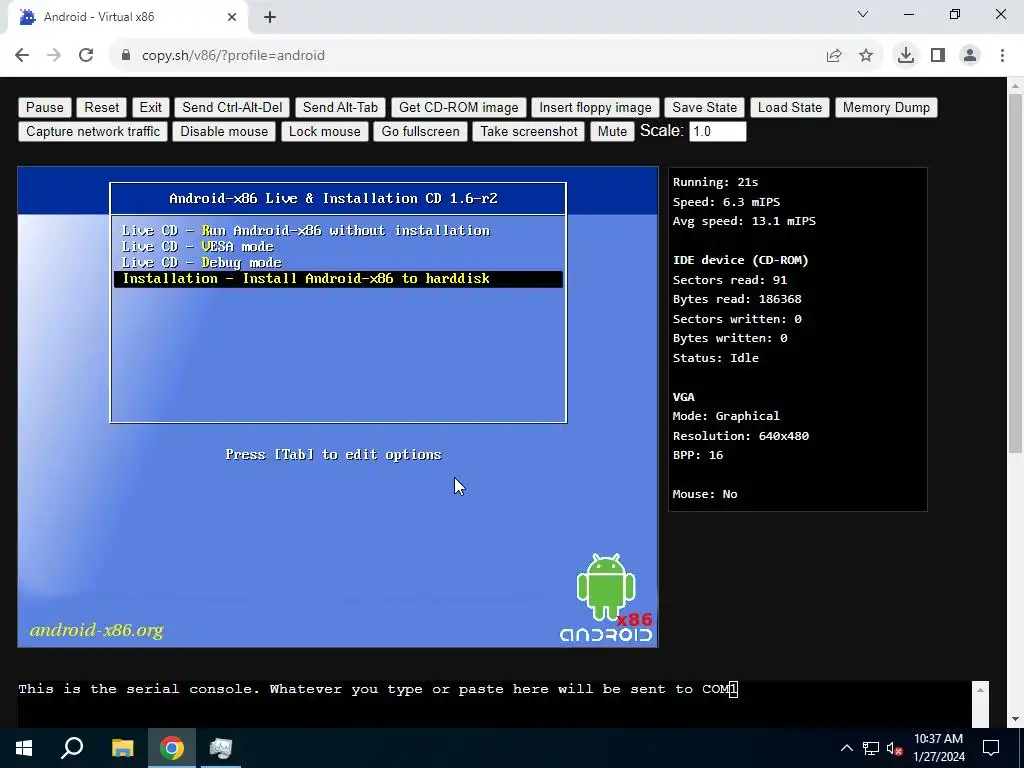
Task: Click the Scale input field
Action: click(x=717, y=131)
